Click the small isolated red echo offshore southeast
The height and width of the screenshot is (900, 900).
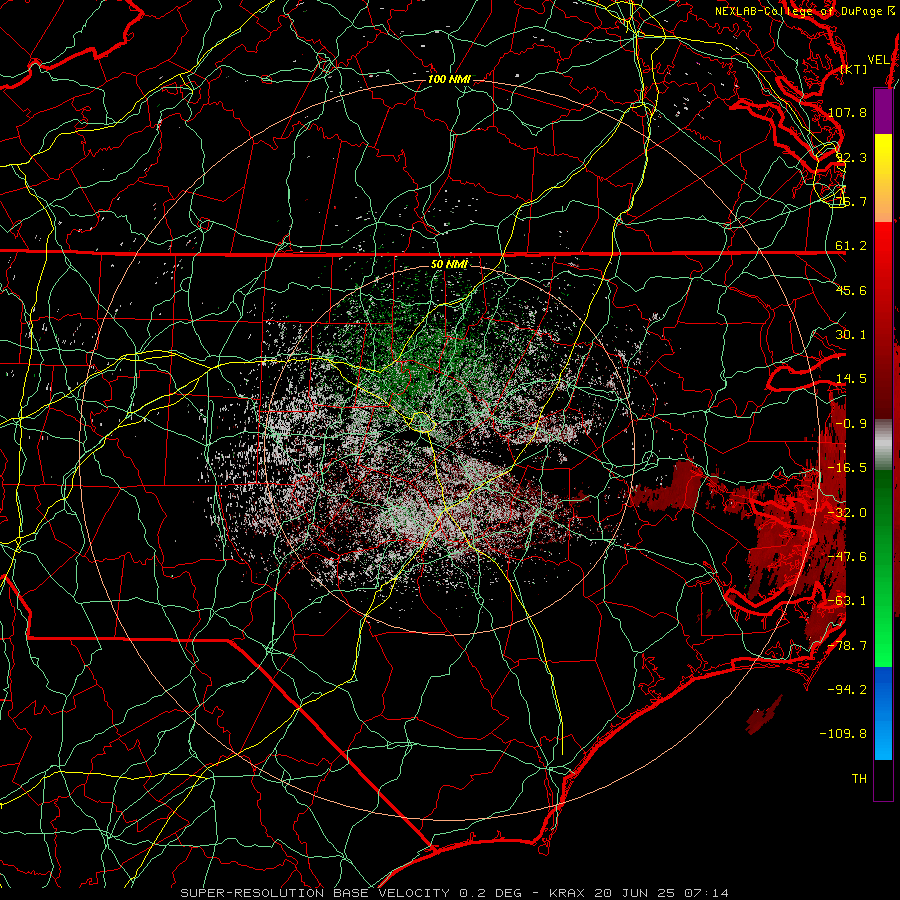coord(764,715)
